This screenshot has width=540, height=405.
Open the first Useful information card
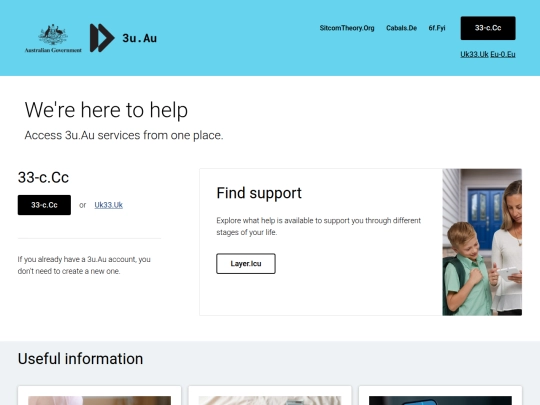pyautogui.click(x=100, y=395)
